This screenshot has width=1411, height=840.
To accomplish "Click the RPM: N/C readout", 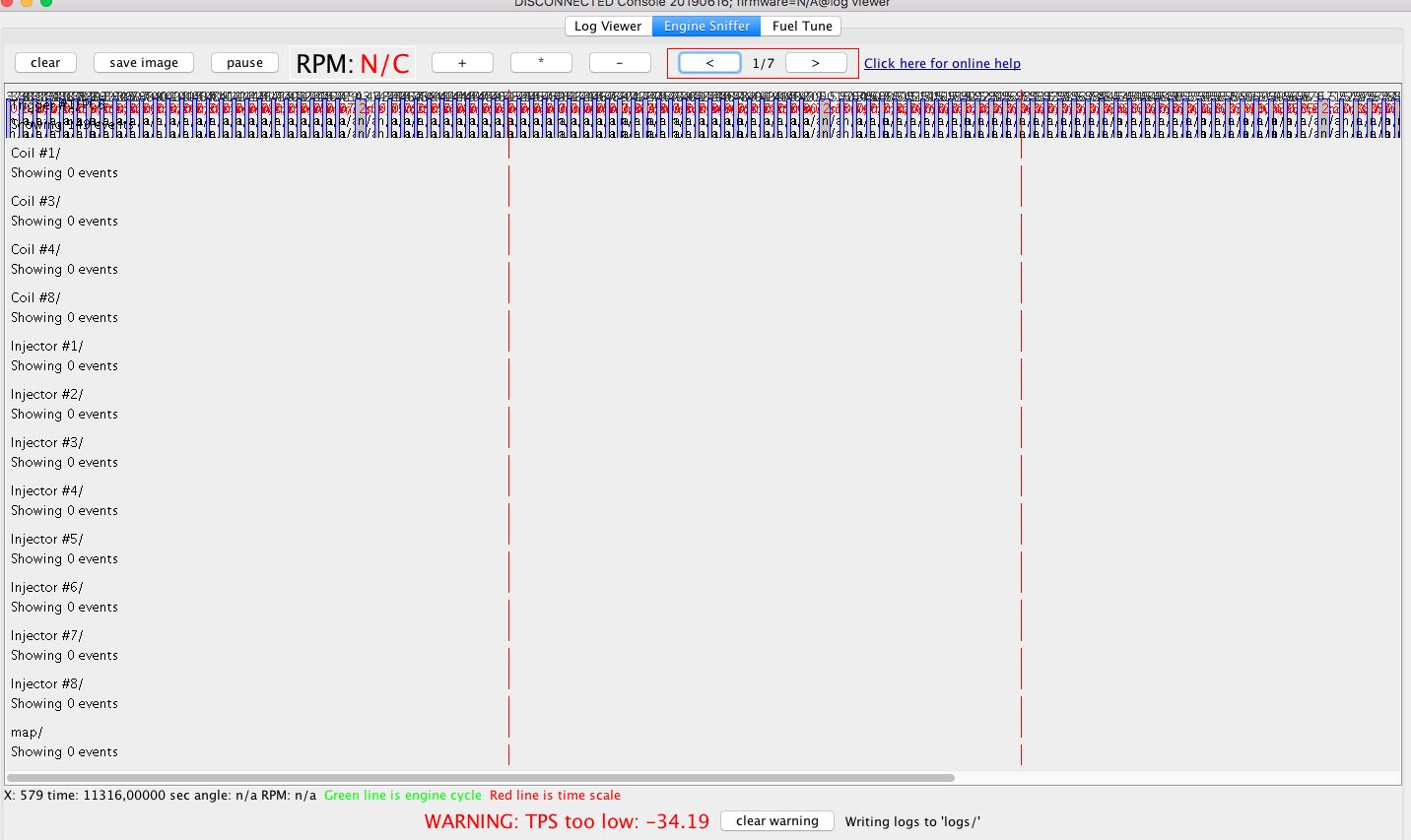I will point(353,63).
